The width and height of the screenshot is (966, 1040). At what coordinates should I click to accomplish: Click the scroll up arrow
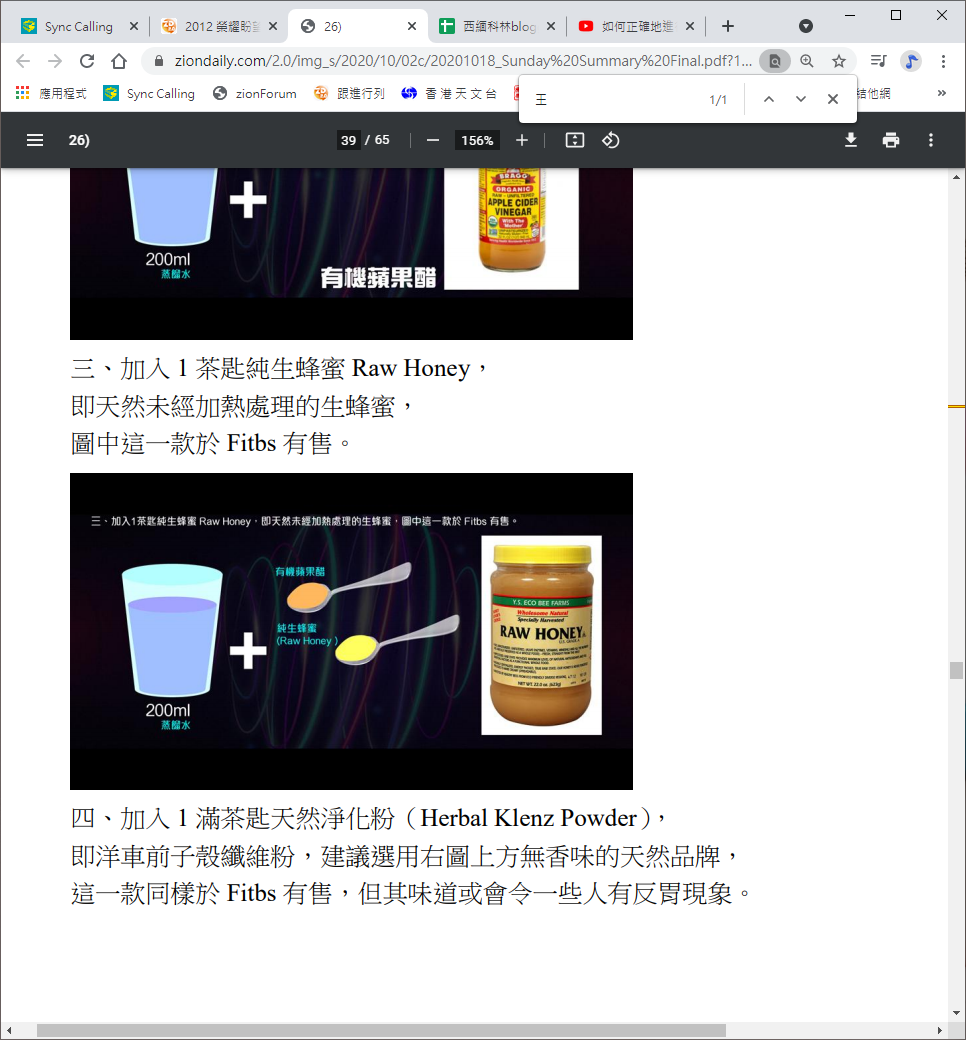[956, 176]
